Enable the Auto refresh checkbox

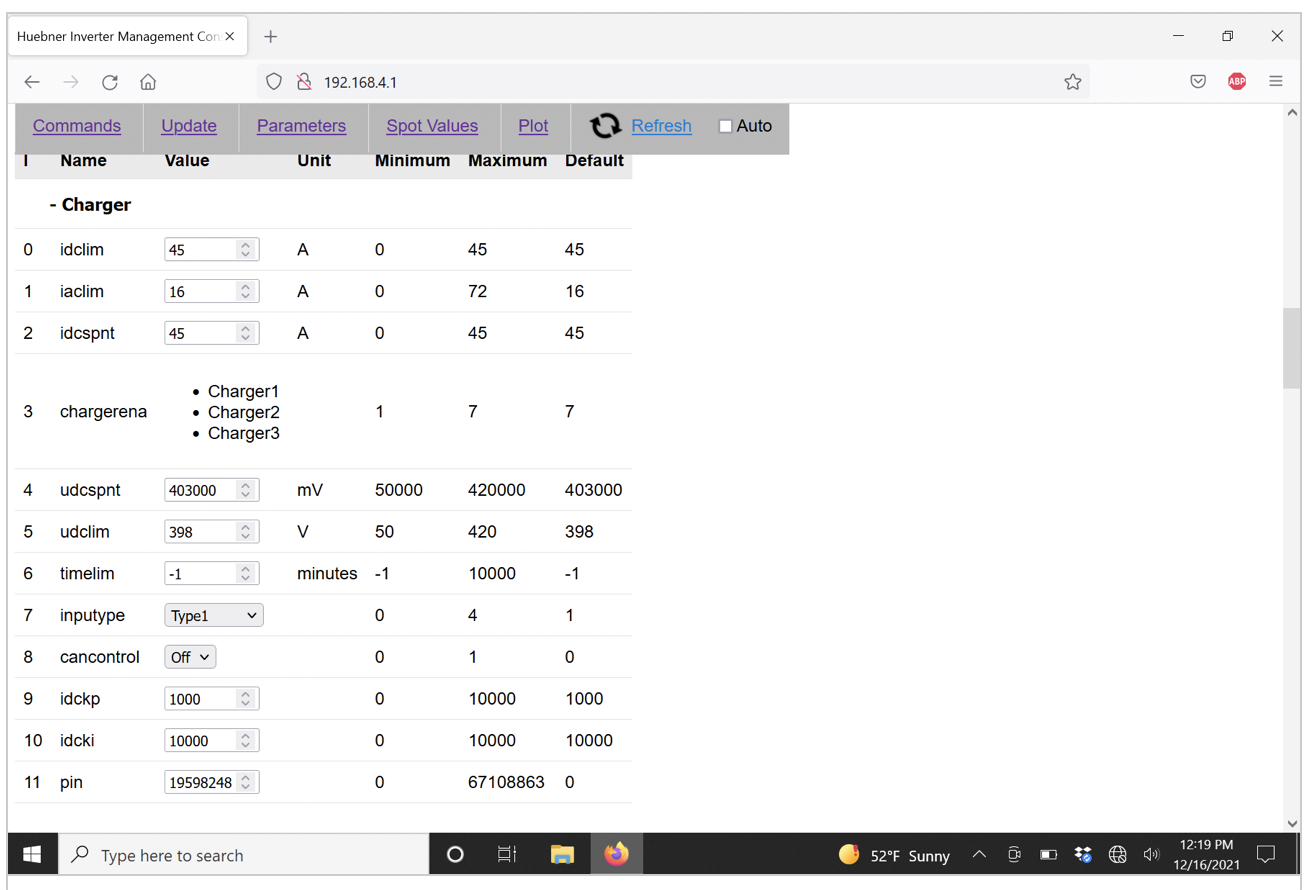coord(725,126)
